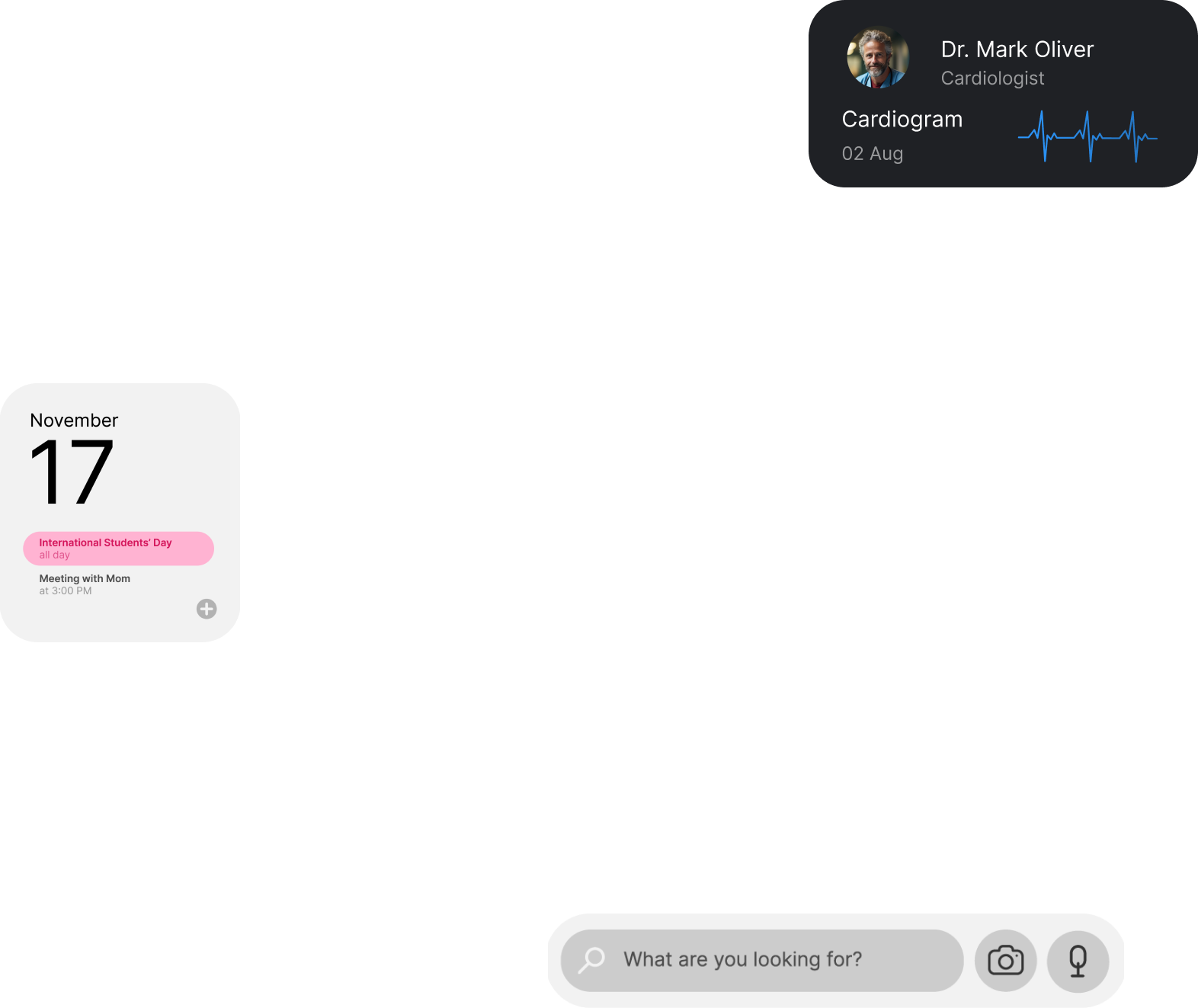Select the large date number 17
This screenshot has width=1198, height=1008.
pyautogui.click(x=72, y=472)
